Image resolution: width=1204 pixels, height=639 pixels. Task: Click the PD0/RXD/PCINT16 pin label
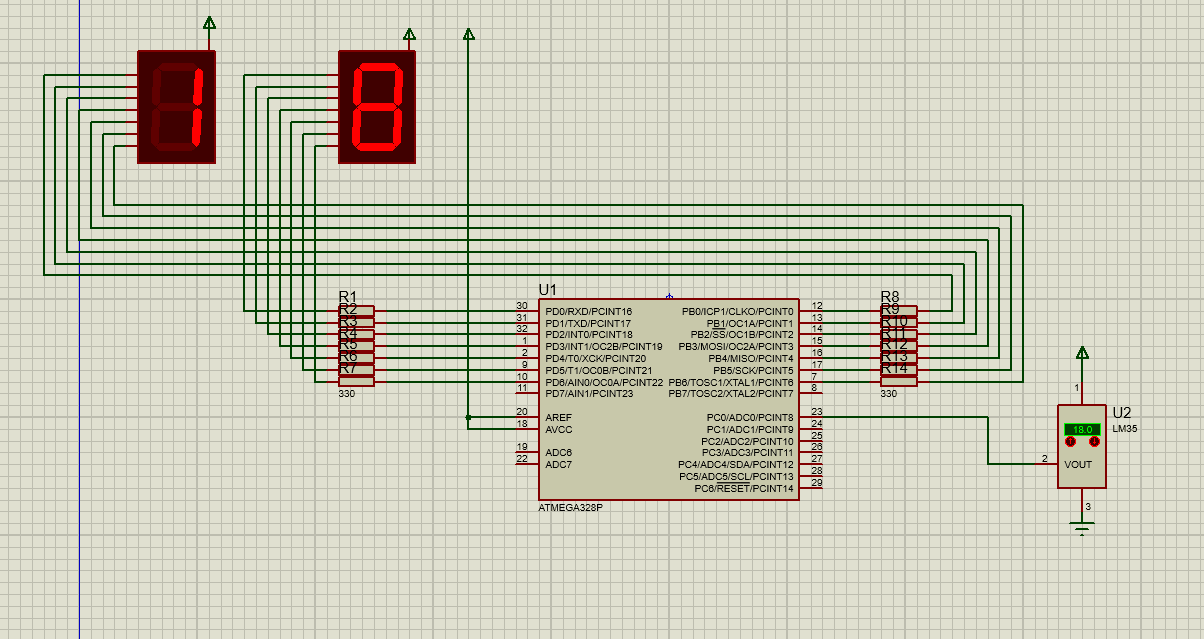point(588,311)
